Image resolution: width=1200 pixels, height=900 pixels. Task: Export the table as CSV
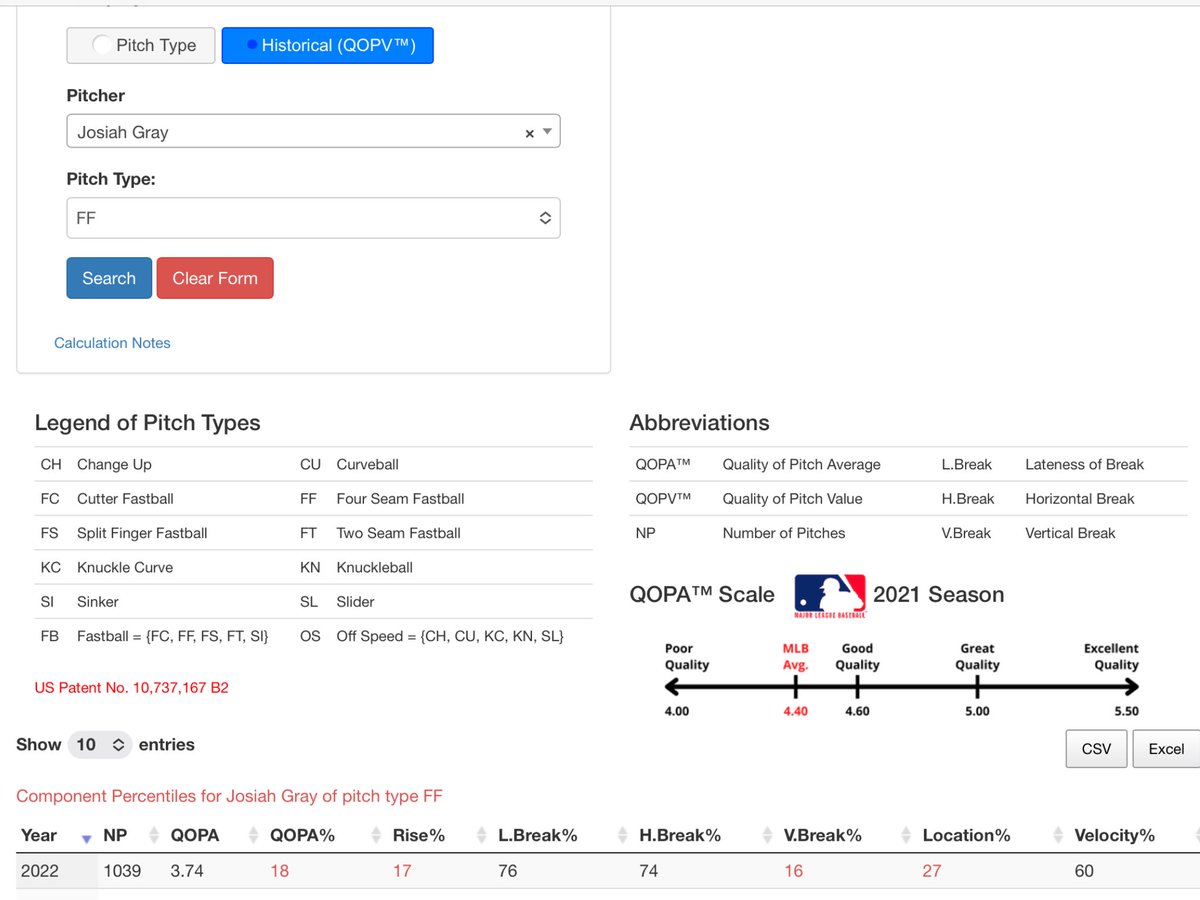[1096, 748]
